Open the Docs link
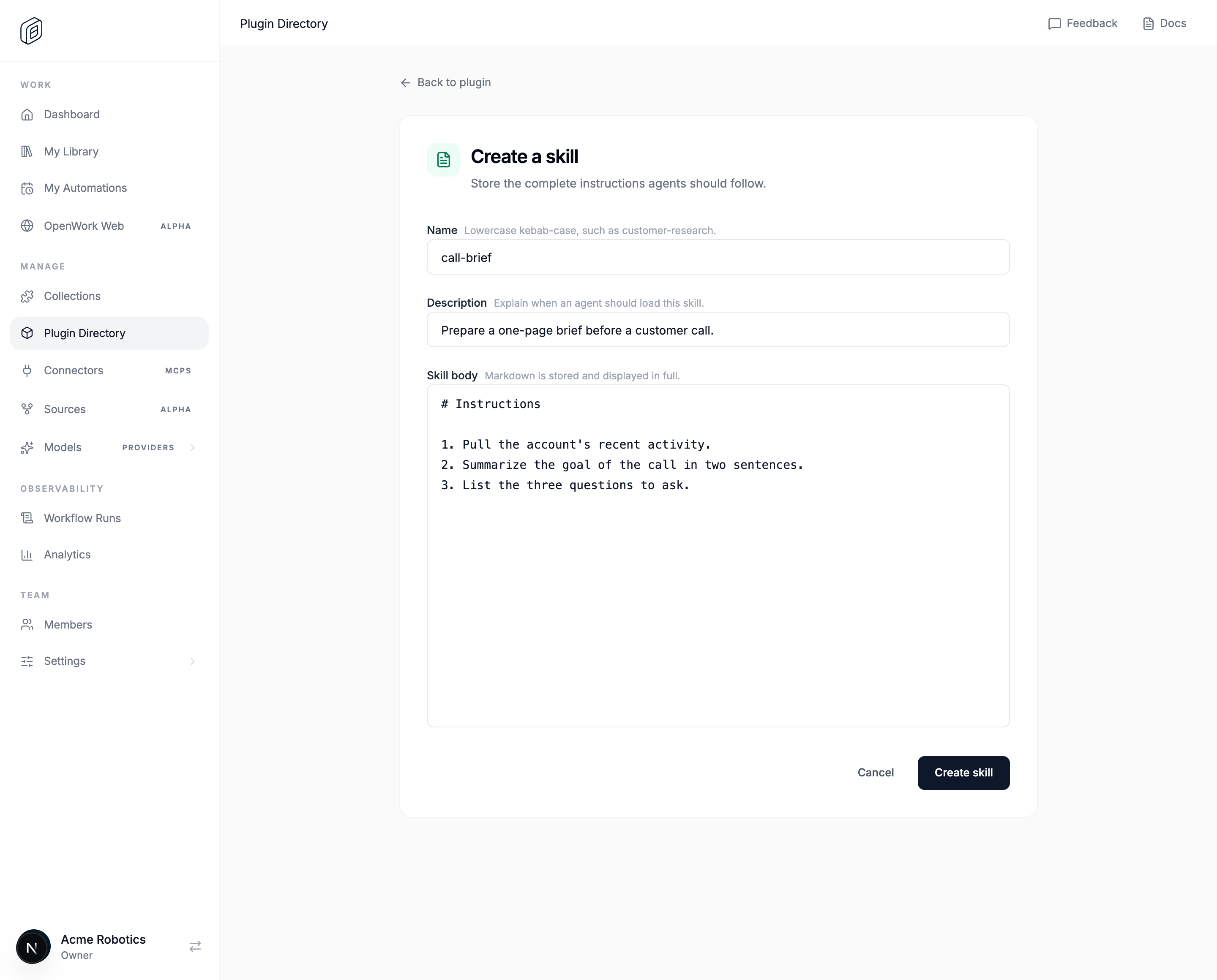 (1165, 24)
